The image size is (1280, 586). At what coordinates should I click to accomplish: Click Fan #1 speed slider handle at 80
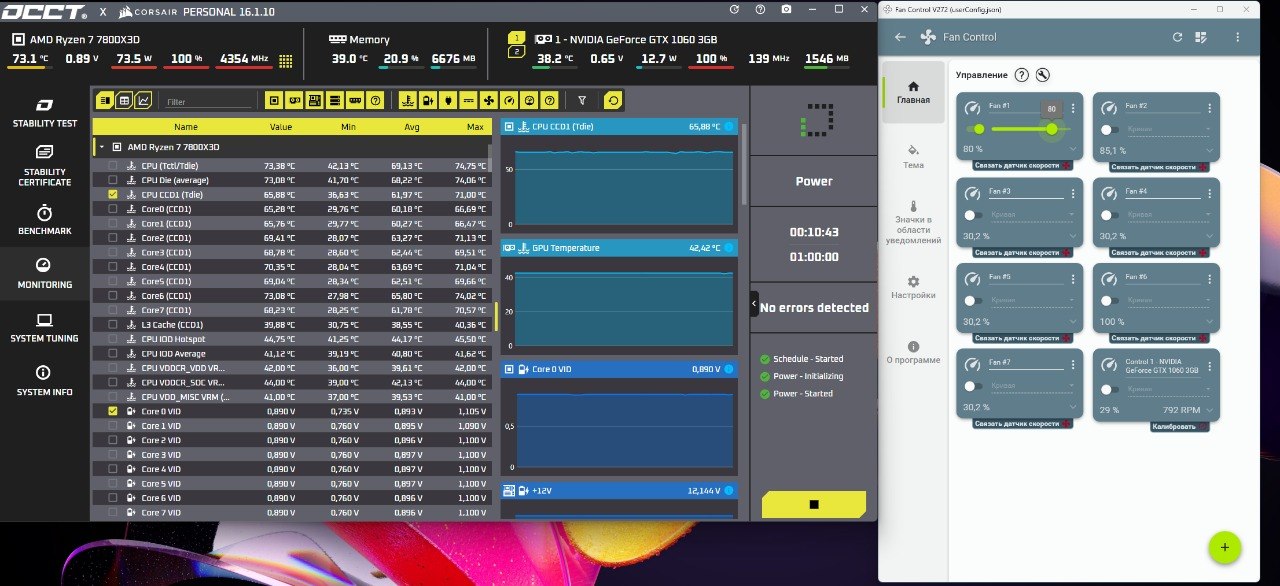(x=1052, y=129)
